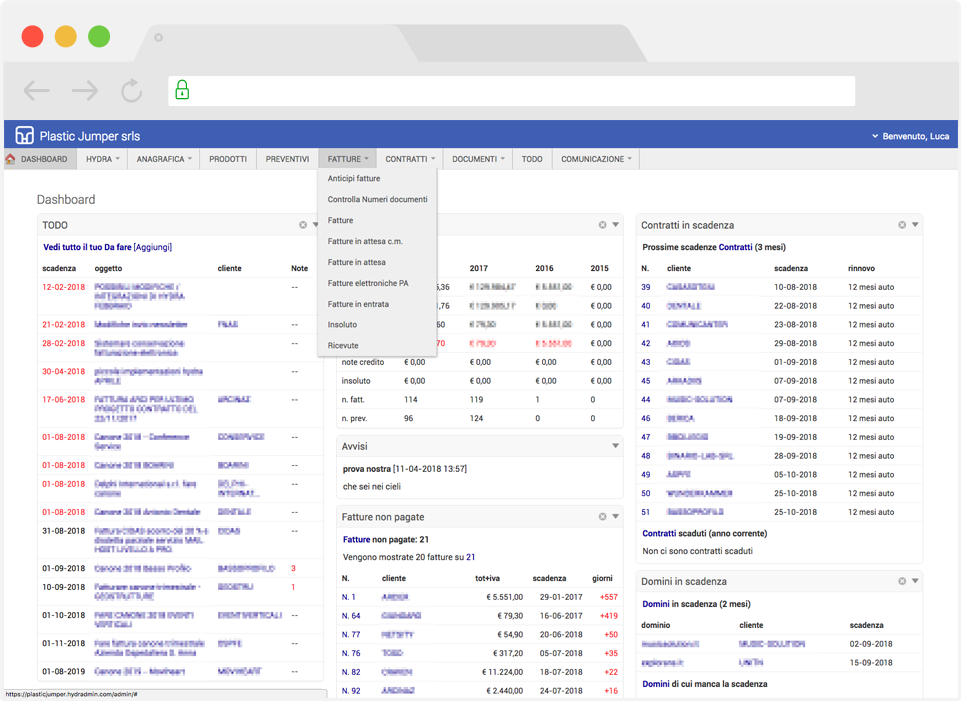The image size is (961, 701).
Task: Open Vedi tutto il tuo Da fare
Action: (x=88, y=247)
